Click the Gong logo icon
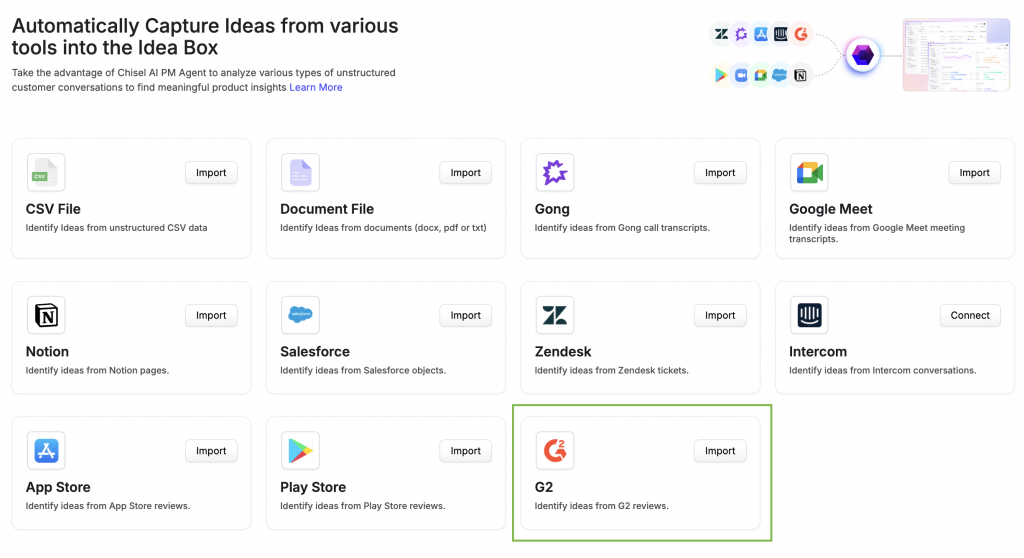1024x558 pixels. click(x=554, y=173)
